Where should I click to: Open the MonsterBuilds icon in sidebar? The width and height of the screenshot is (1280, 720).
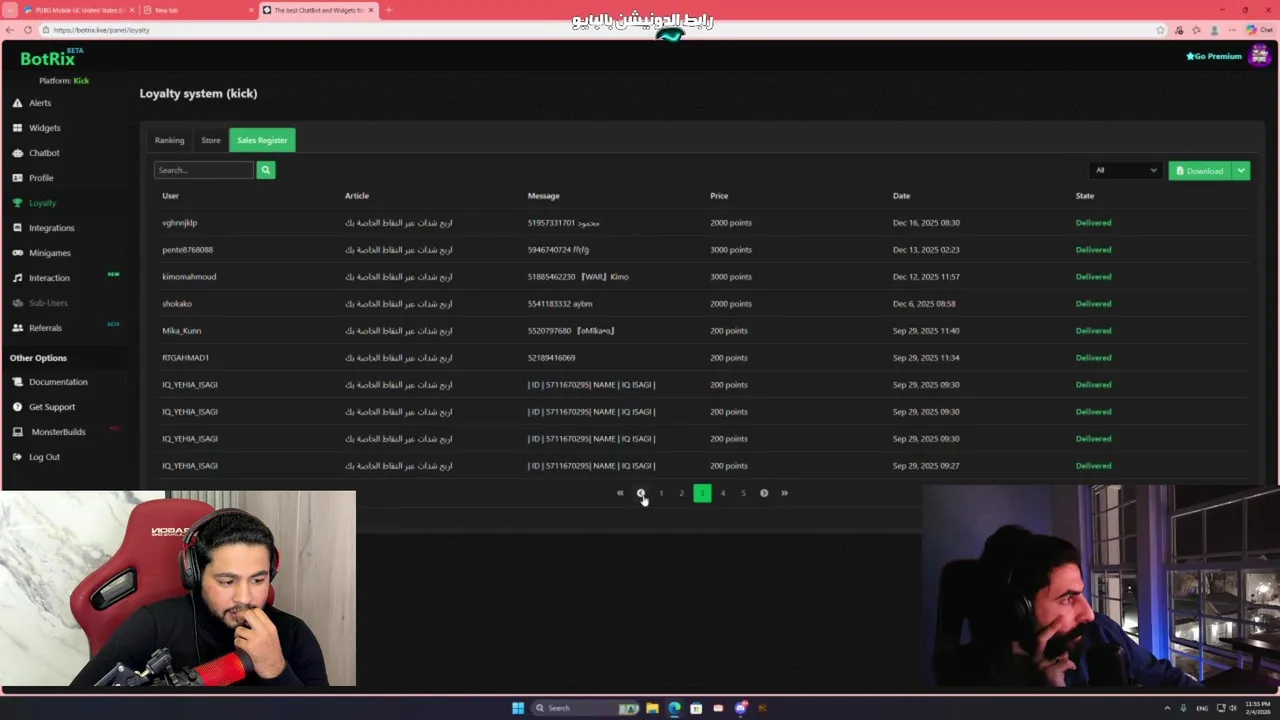point(17,432)
